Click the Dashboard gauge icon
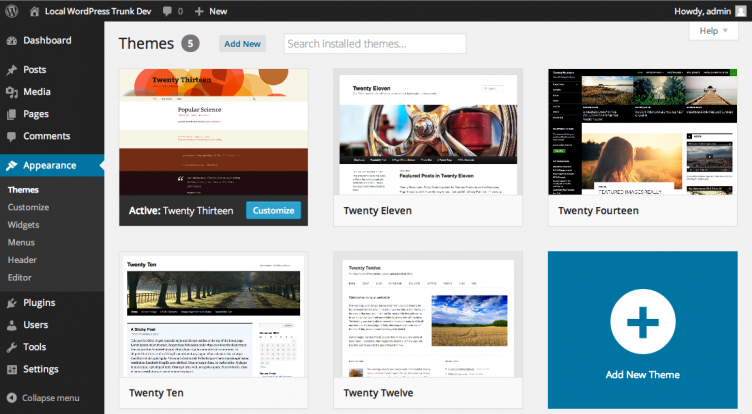 click(12, 41)
